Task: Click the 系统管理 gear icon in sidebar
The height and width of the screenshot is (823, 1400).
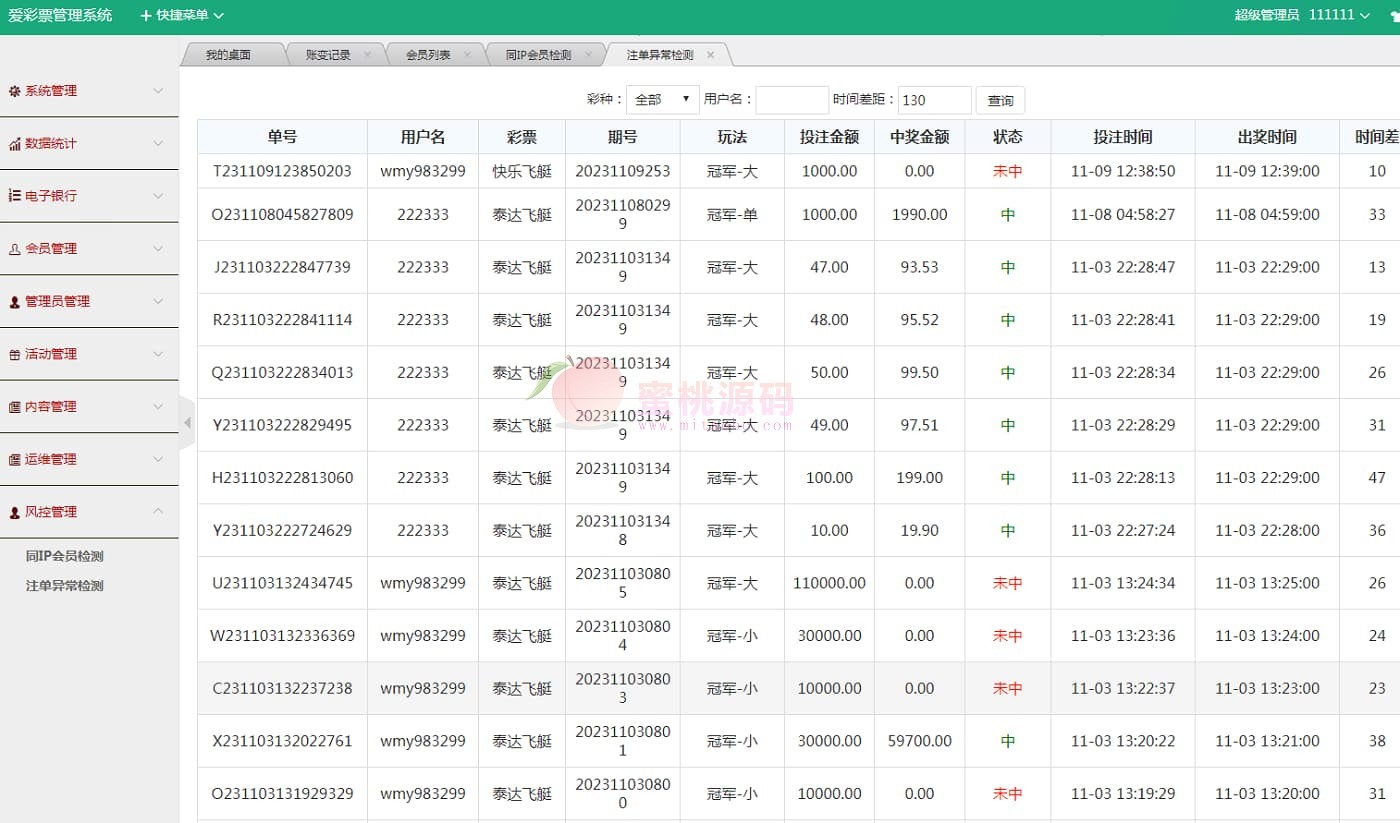Action: tap(14, 91)
